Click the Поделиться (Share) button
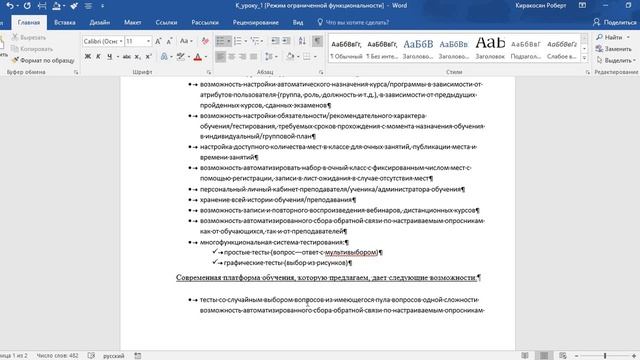Image resolution: width=640 pixels, height=360 pixels. (615, 22)
